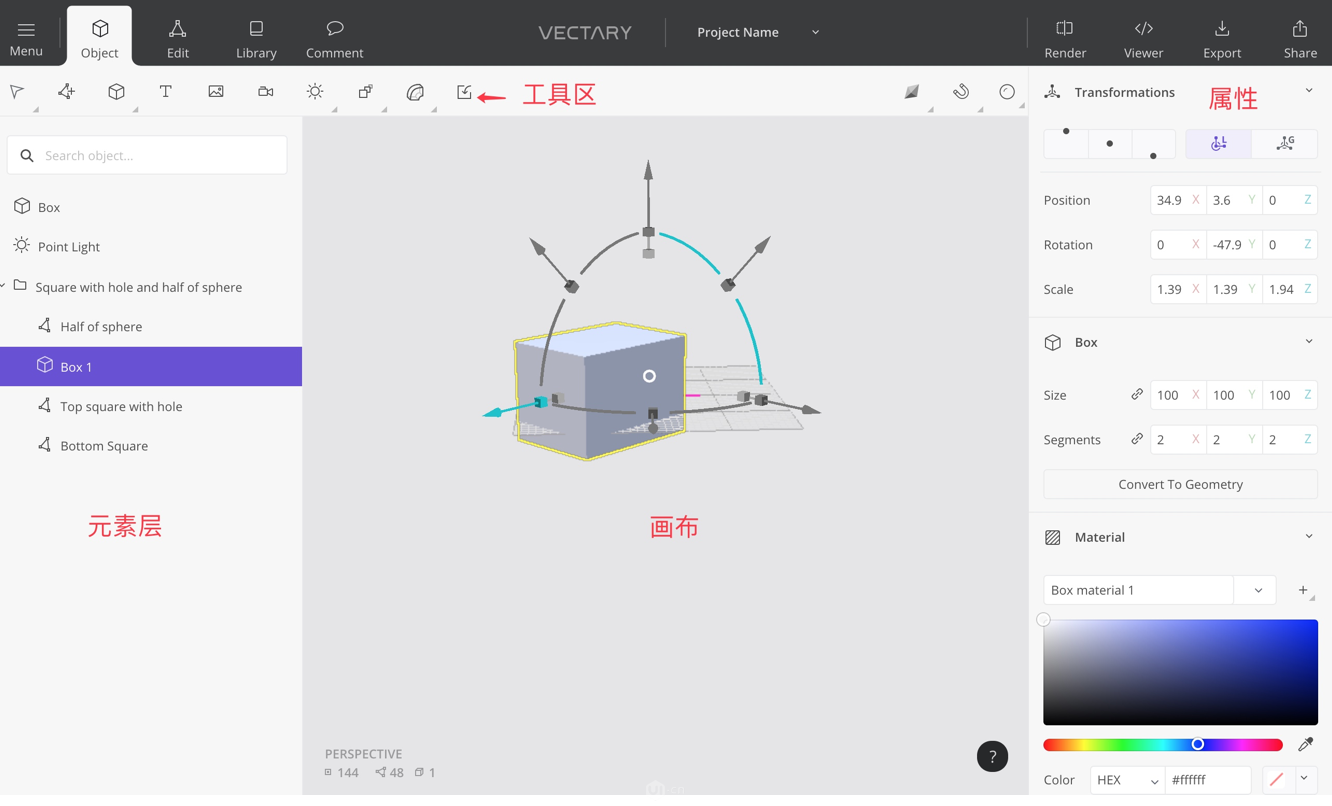
Task: Click the color texture swatch
Action: point(1276,780)
